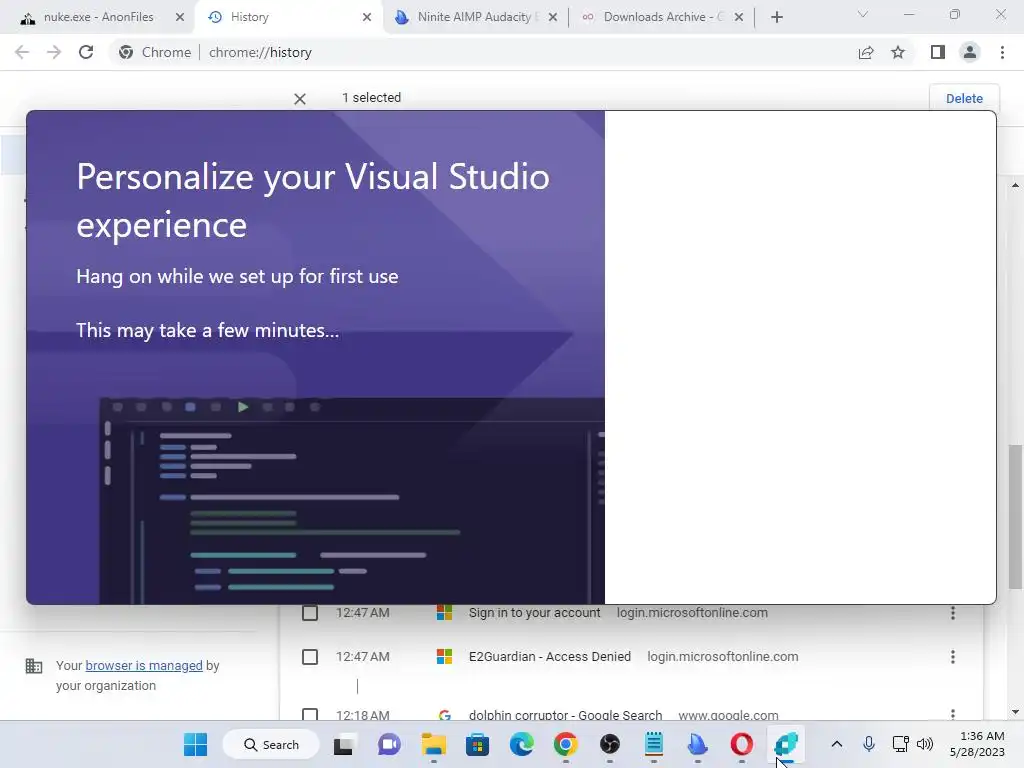Screen dimensions: 1024x768
Task: Open E2Guardian - Access Denied history link
Action: click(550, 656)
